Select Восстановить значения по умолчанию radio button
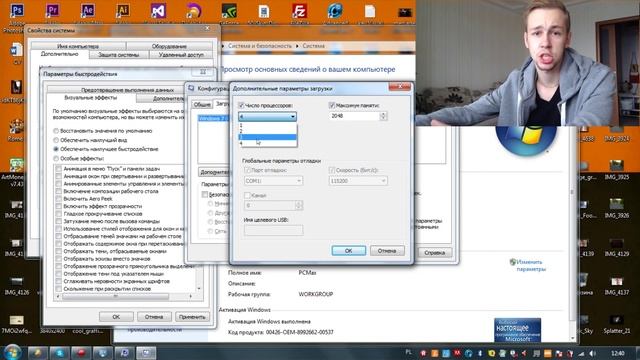The image size is (640, 360). point(56,131)
